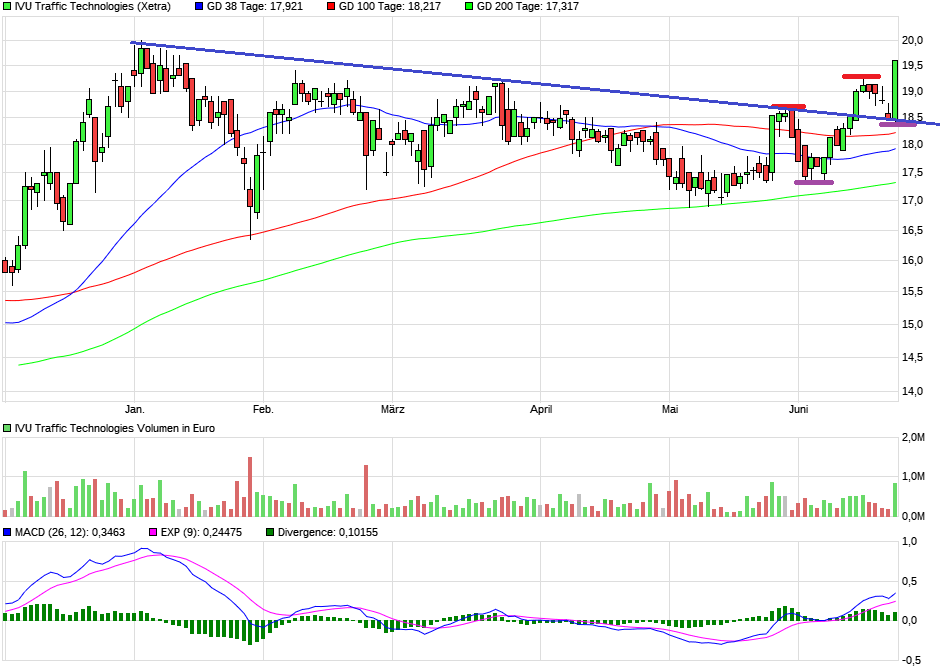Click the 15,5 price axis value
This screenshot has height=670, width=940.
tap(912, 292)
